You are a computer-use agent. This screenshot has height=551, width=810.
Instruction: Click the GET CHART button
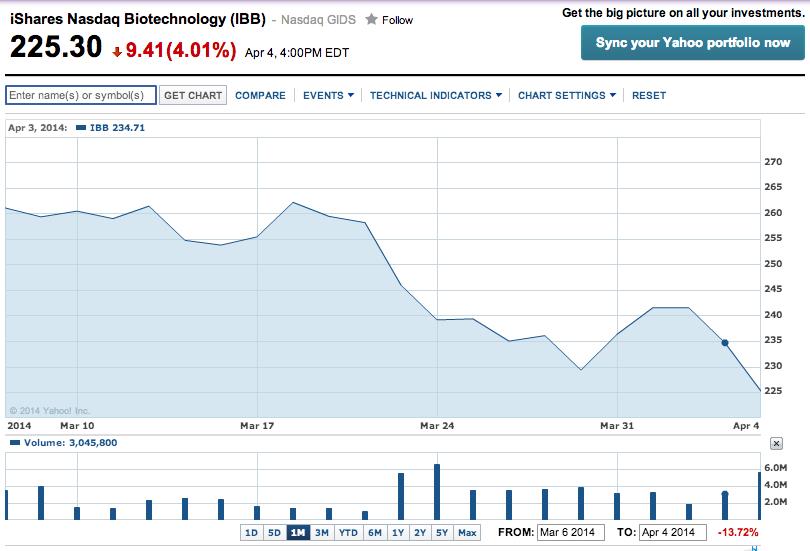193,96
